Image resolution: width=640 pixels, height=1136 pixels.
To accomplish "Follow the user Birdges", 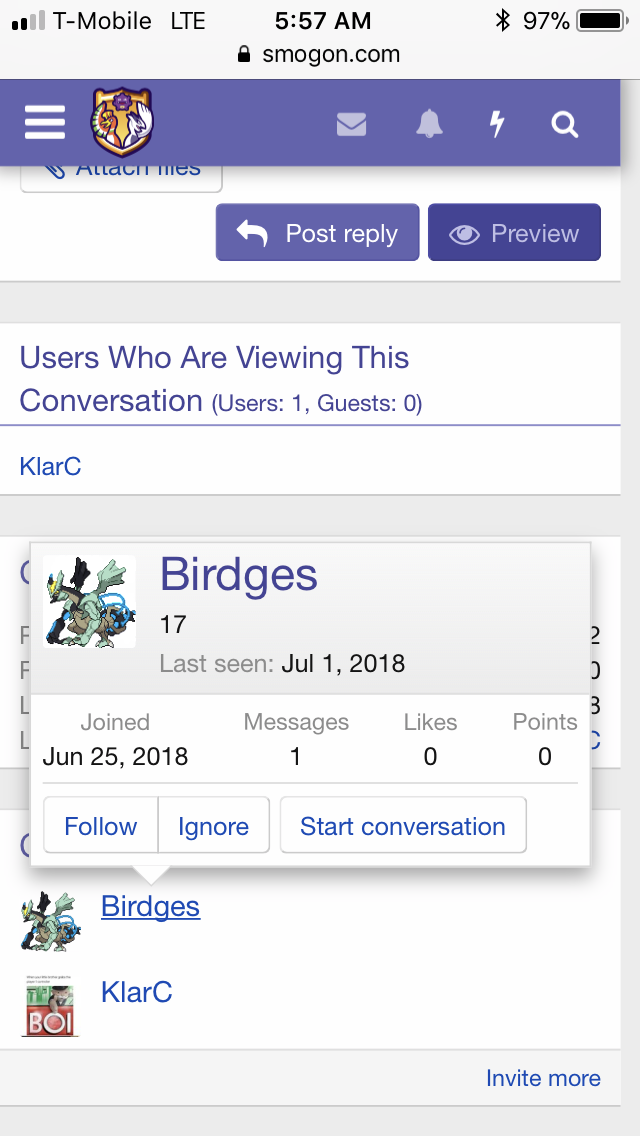I will [x=101, y=826].
